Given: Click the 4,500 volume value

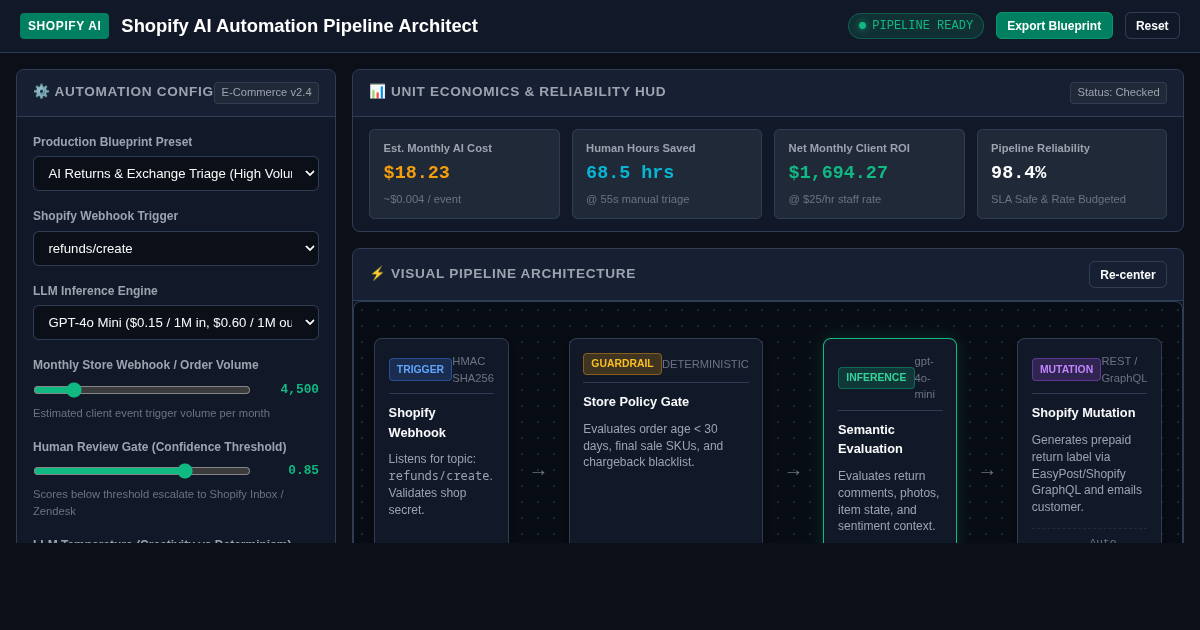Looking at the screenshot, I should click(x=299, y=390).
